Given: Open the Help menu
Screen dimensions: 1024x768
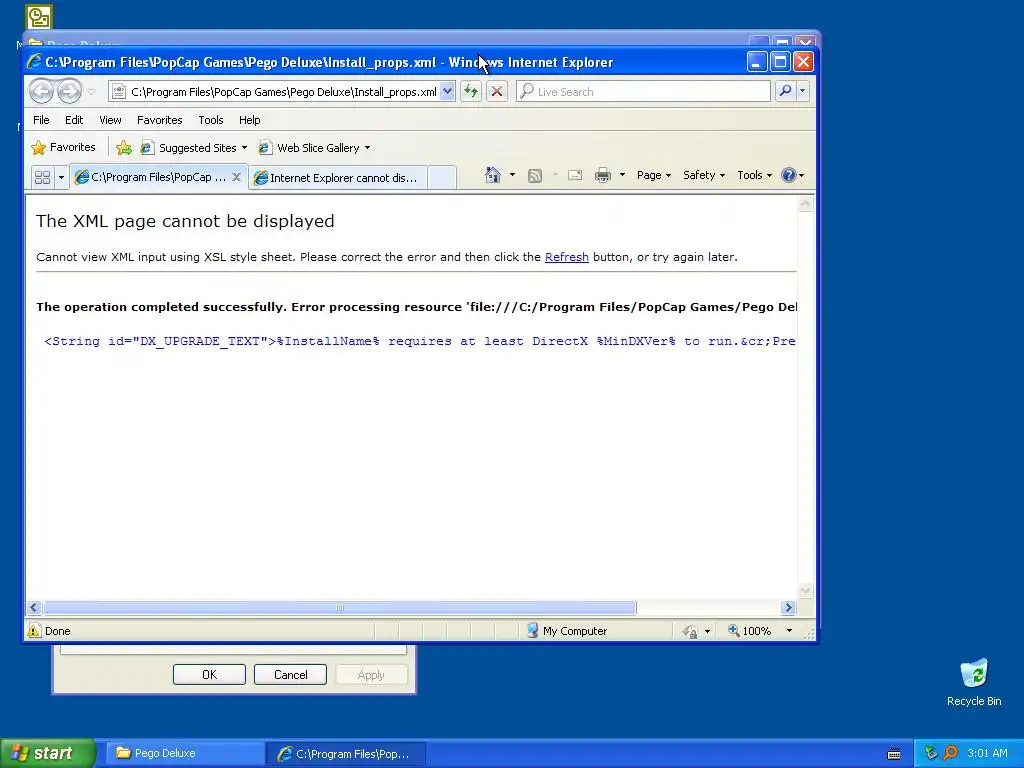Looking at the screenshot, I should [249, 120].
